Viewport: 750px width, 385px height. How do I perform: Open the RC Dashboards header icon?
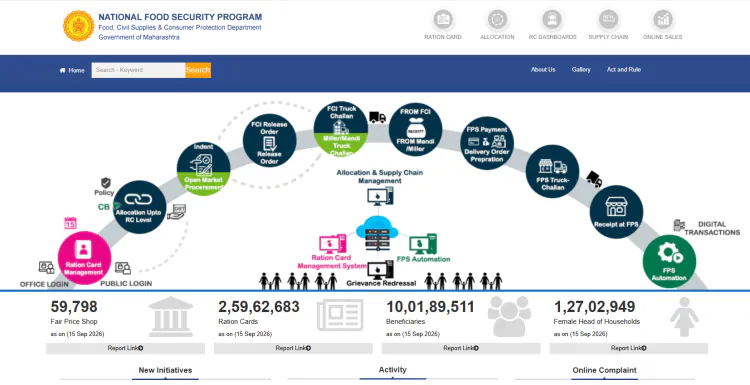552,20
